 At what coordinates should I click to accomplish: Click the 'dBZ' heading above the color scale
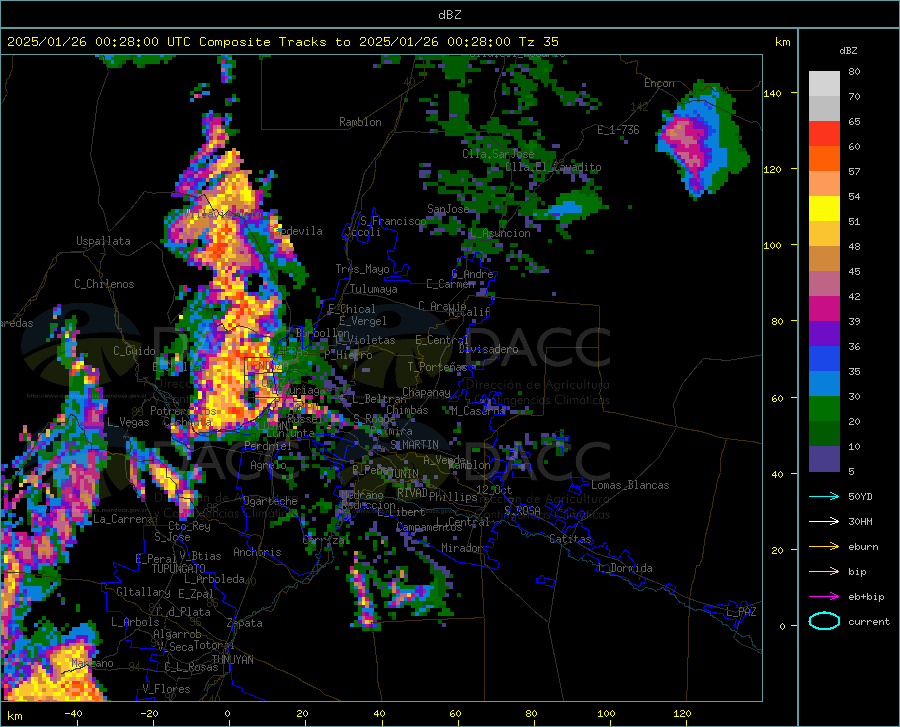click(x=848, y=50)
